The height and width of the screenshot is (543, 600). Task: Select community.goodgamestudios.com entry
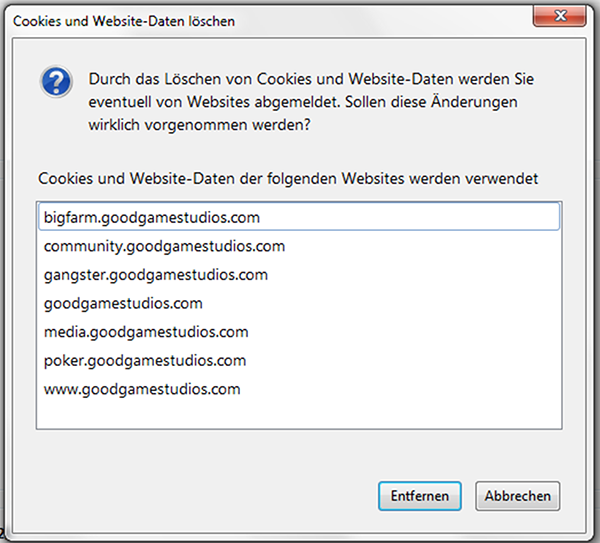click(299, 246)
